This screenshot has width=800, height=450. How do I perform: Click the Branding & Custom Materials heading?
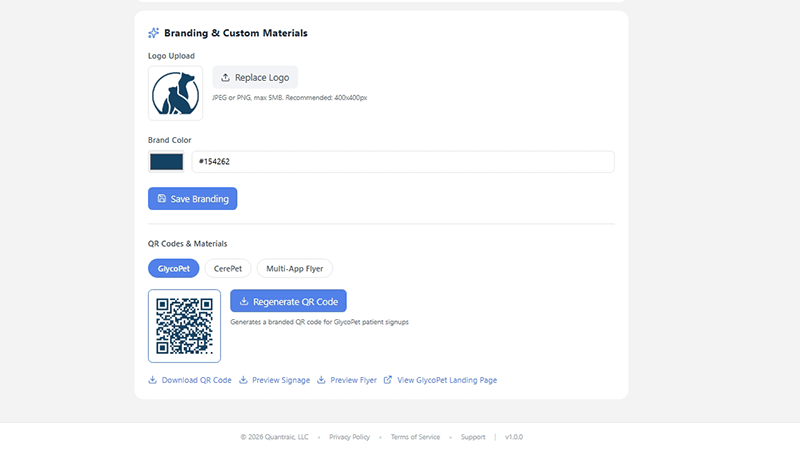point(236,33)
